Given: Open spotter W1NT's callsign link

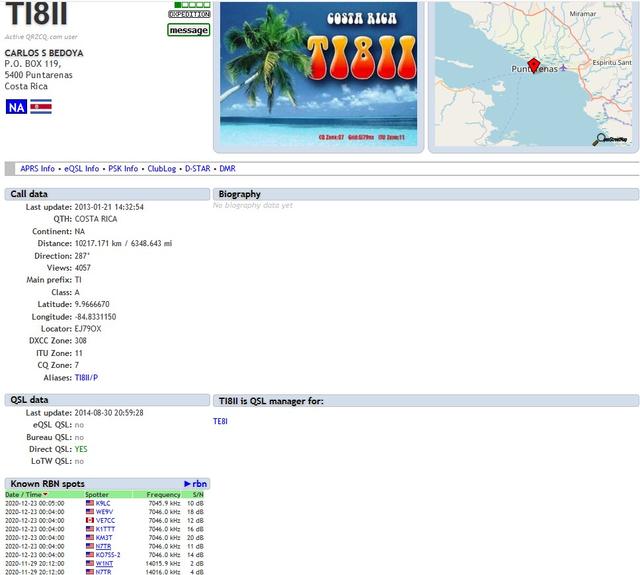Looking at the screenshot, I should 104,563.
